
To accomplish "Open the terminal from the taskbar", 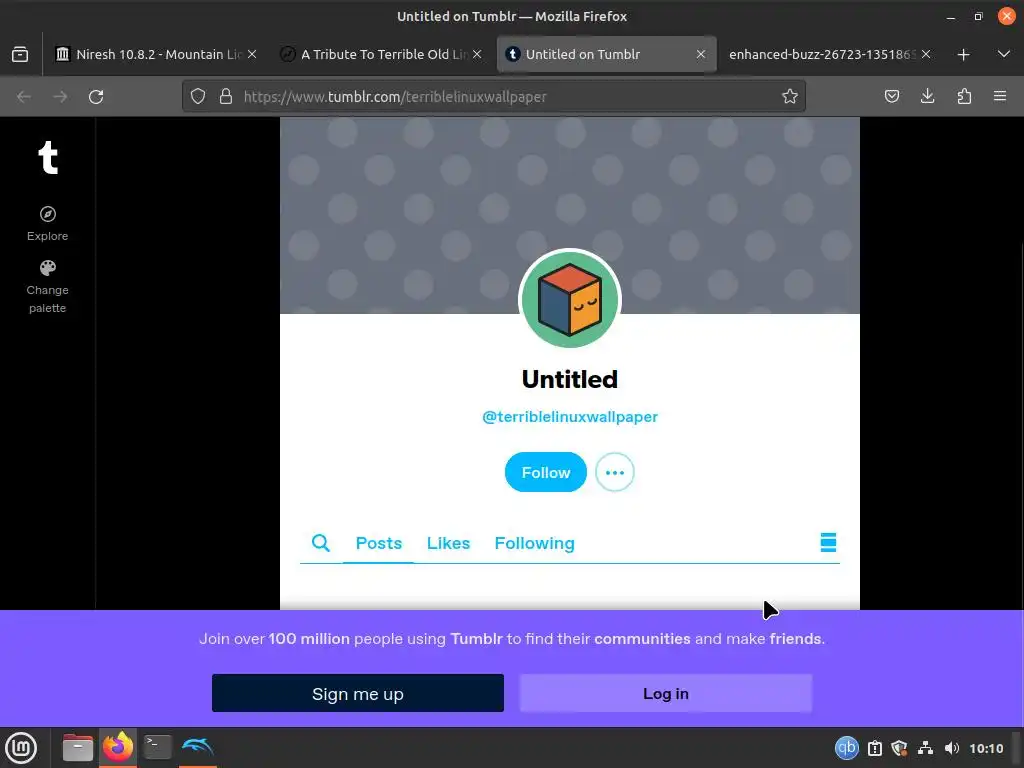I will click(157, 747).
